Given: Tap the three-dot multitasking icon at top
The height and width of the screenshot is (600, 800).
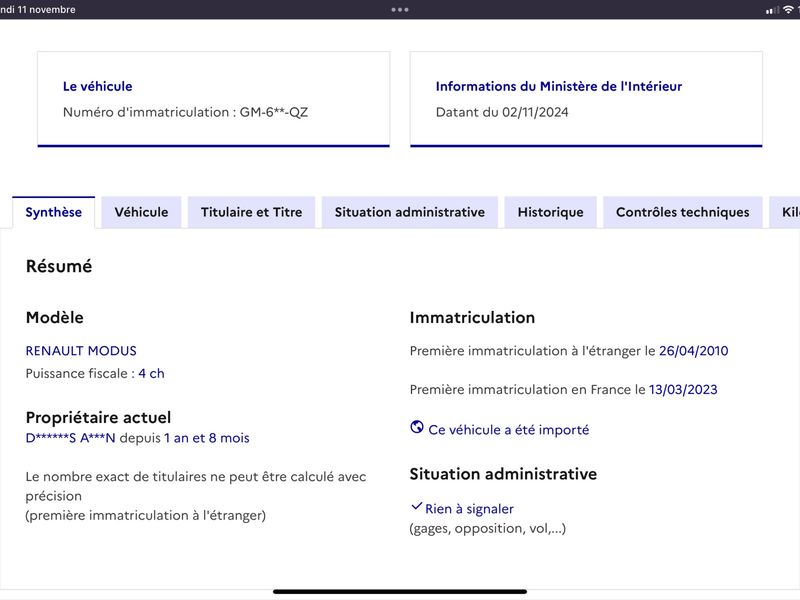Looking at the screenshot, I should (399, 9).
